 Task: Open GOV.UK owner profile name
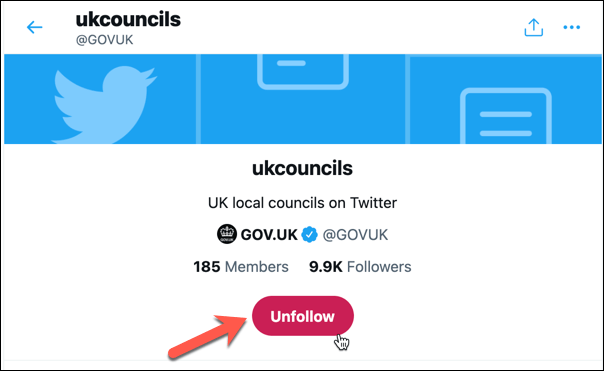coord(269,234)
